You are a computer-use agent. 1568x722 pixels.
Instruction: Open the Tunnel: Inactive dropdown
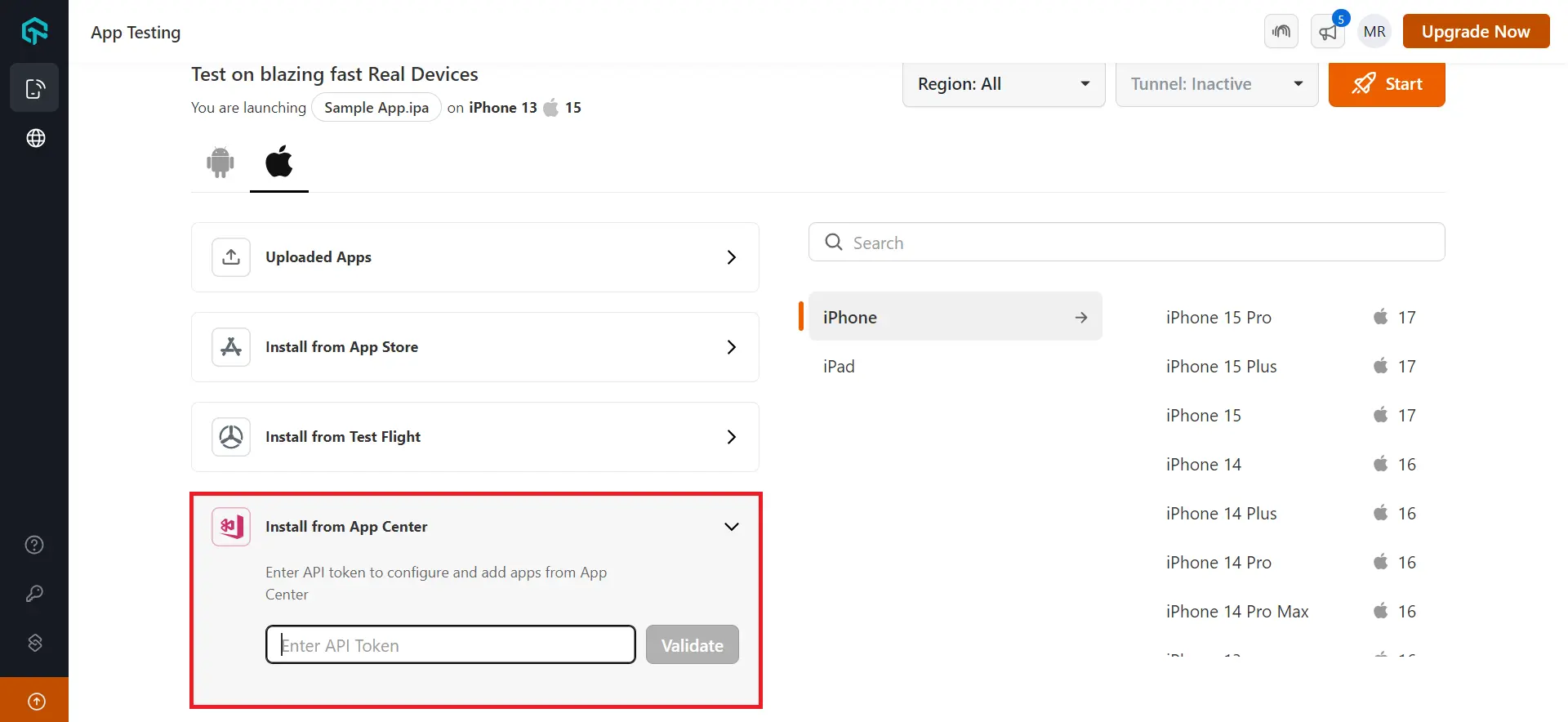[1216, 84]
